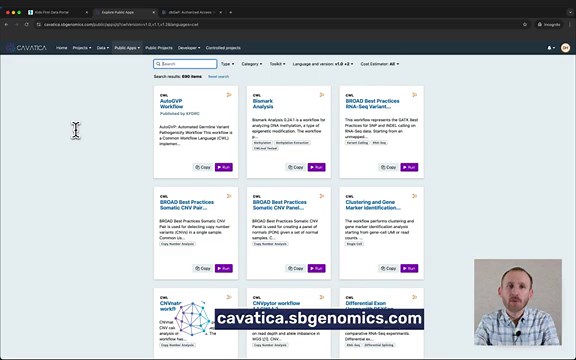Run the AutoGVP Workflow app
Viewport: 576px width, 360px height.
[224, 167]
